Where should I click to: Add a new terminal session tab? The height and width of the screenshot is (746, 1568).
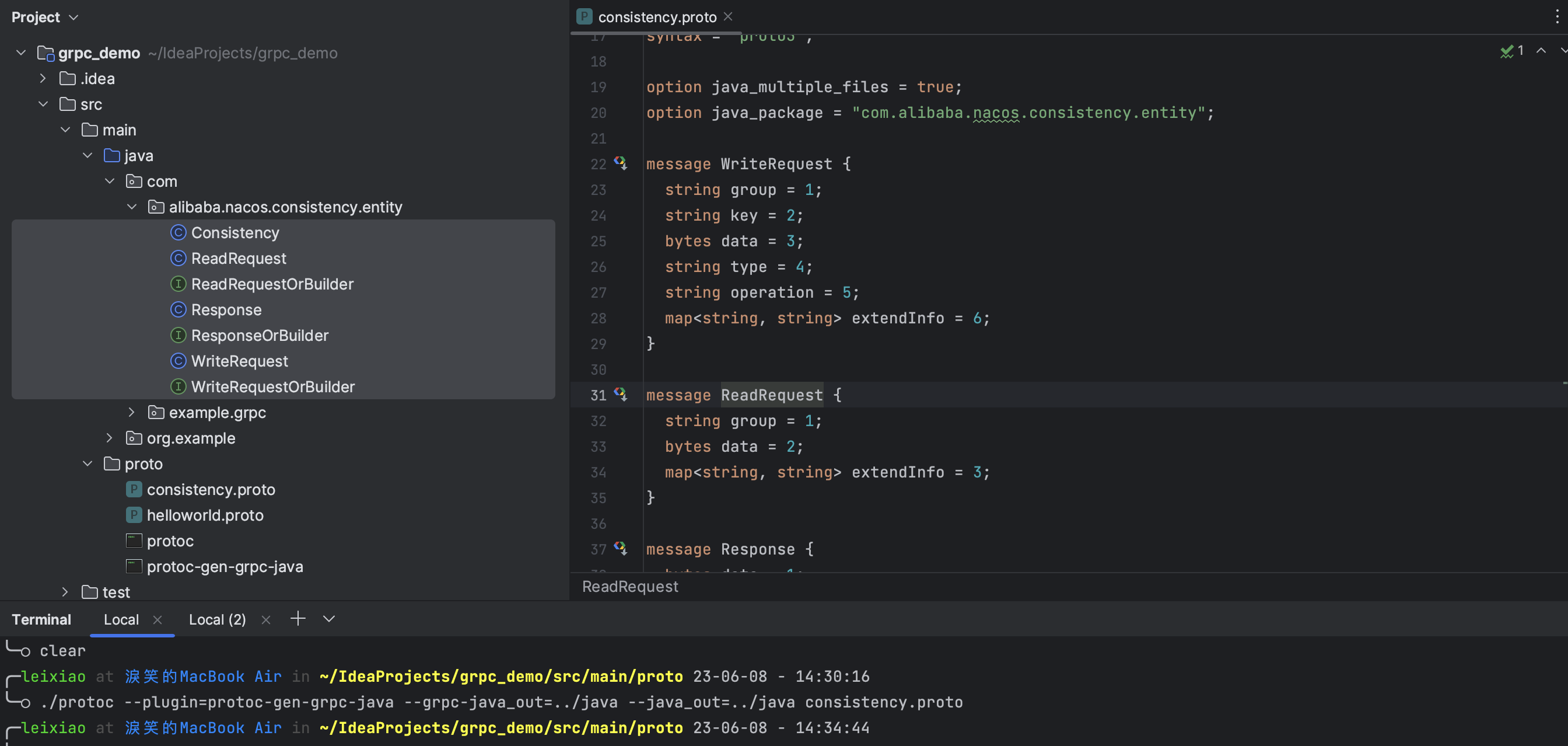click(x=297, y=619)
